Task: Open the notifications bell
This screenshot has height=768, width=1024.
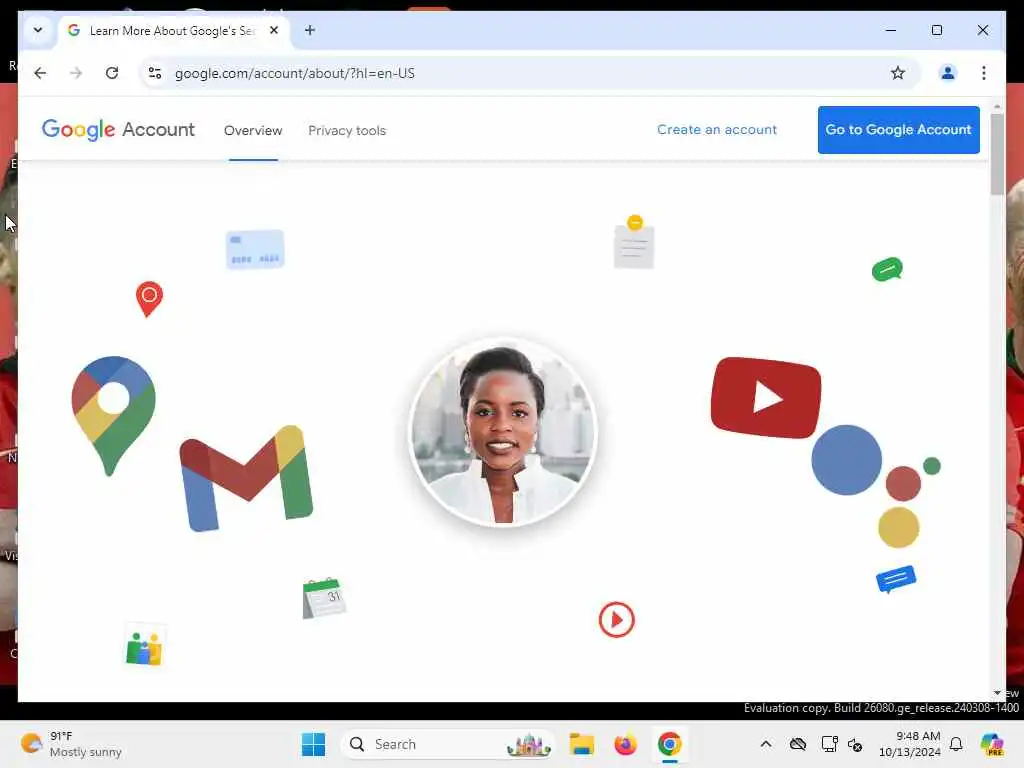Action: (x=956, y=744)
